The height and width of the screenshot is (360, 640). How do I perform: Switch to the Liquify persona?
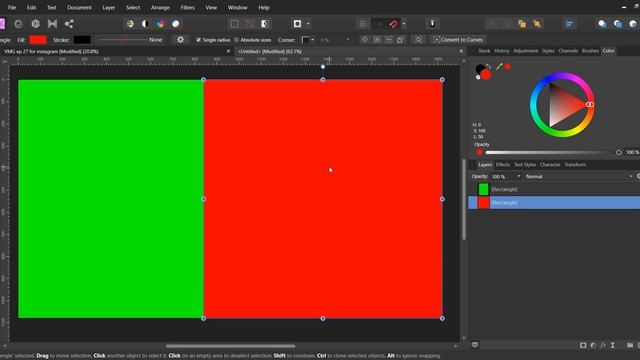(18, 24)
